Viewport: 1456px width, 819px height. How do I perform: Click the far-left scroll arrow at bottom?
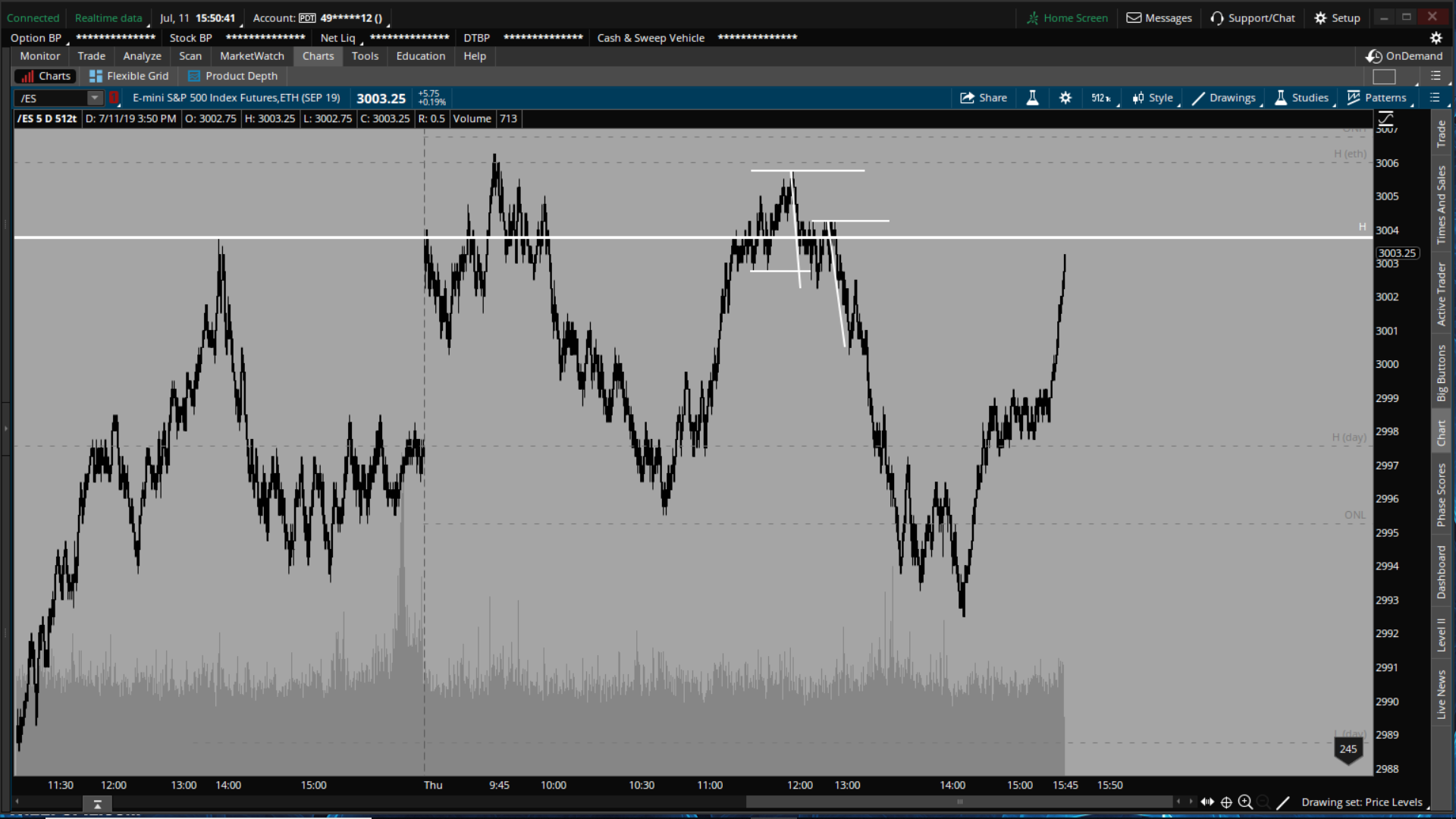(17, 802)
